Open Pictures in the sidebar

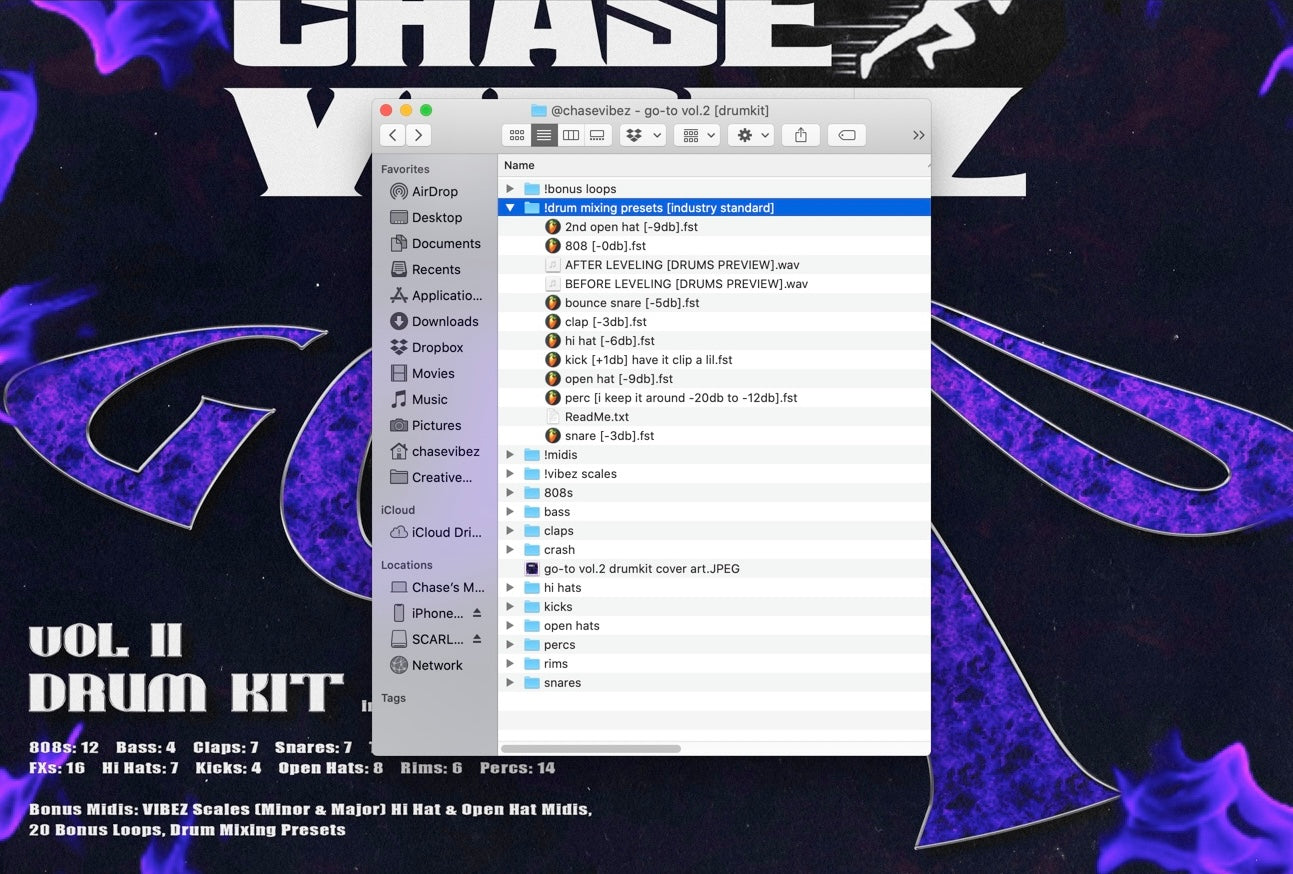pos(434,425)
